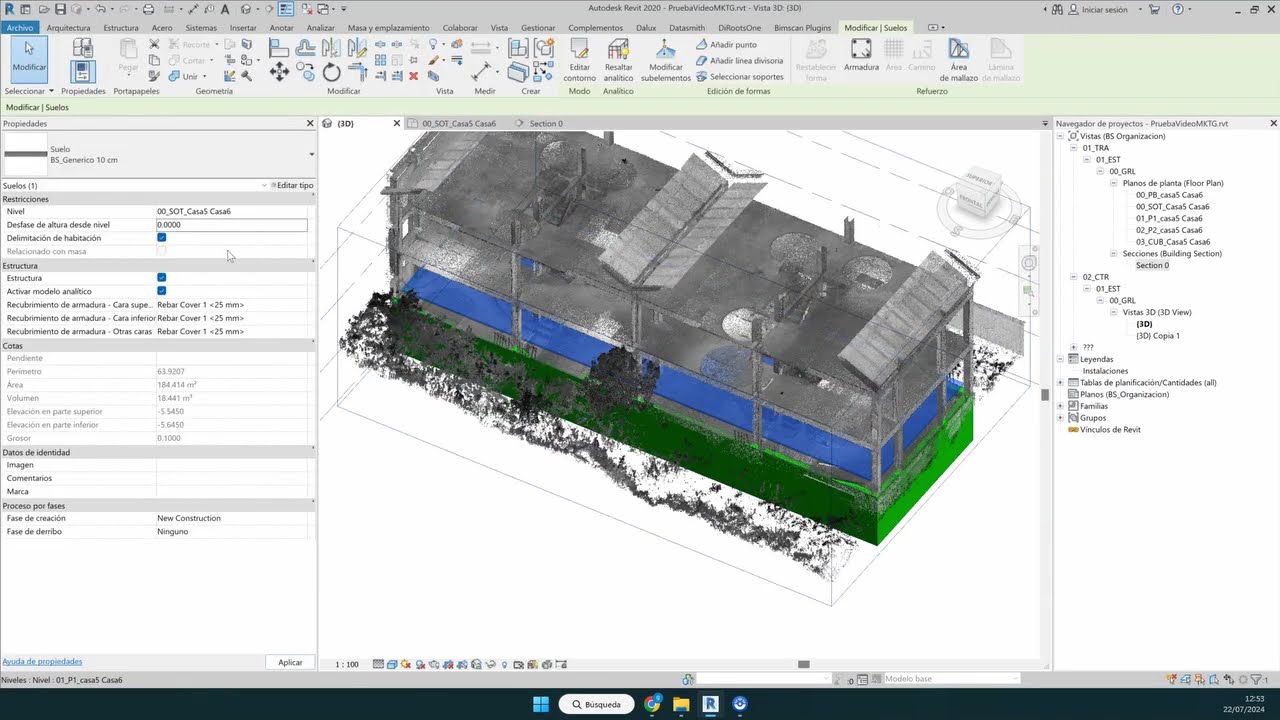The height and width of the screenshot is (720, 1280).
Task: Click the Editar tipo button
Action: pos(291,185)
